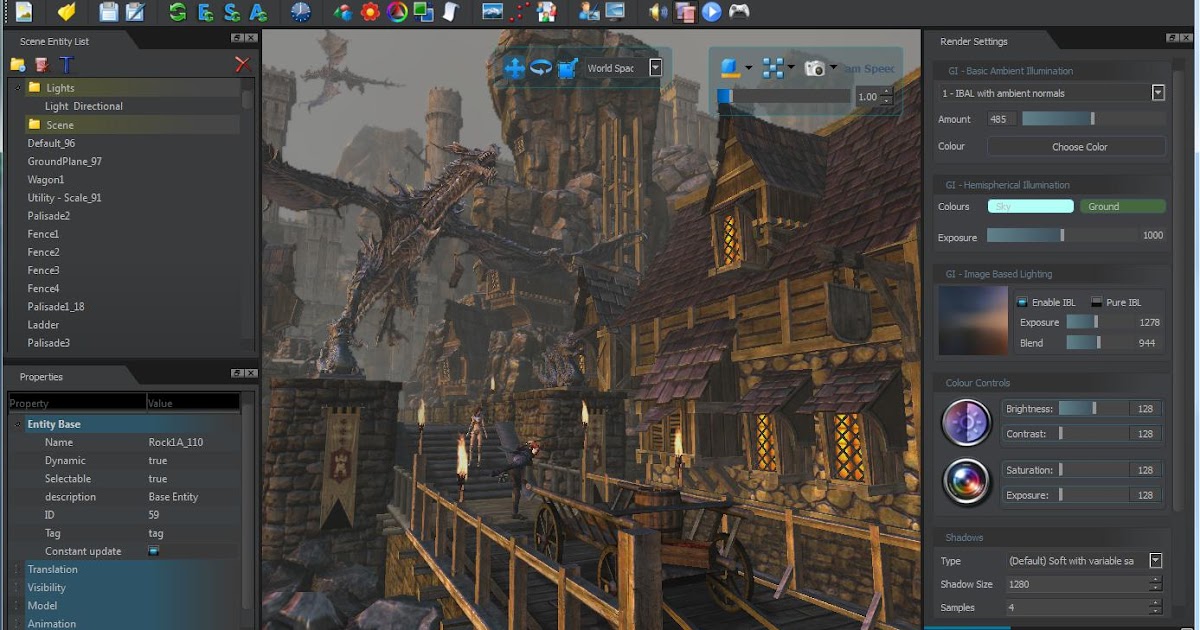The width and height of the screenshot is (1200, 630).
Task: Click the red X delete entity icon
Action: (242, 64)
